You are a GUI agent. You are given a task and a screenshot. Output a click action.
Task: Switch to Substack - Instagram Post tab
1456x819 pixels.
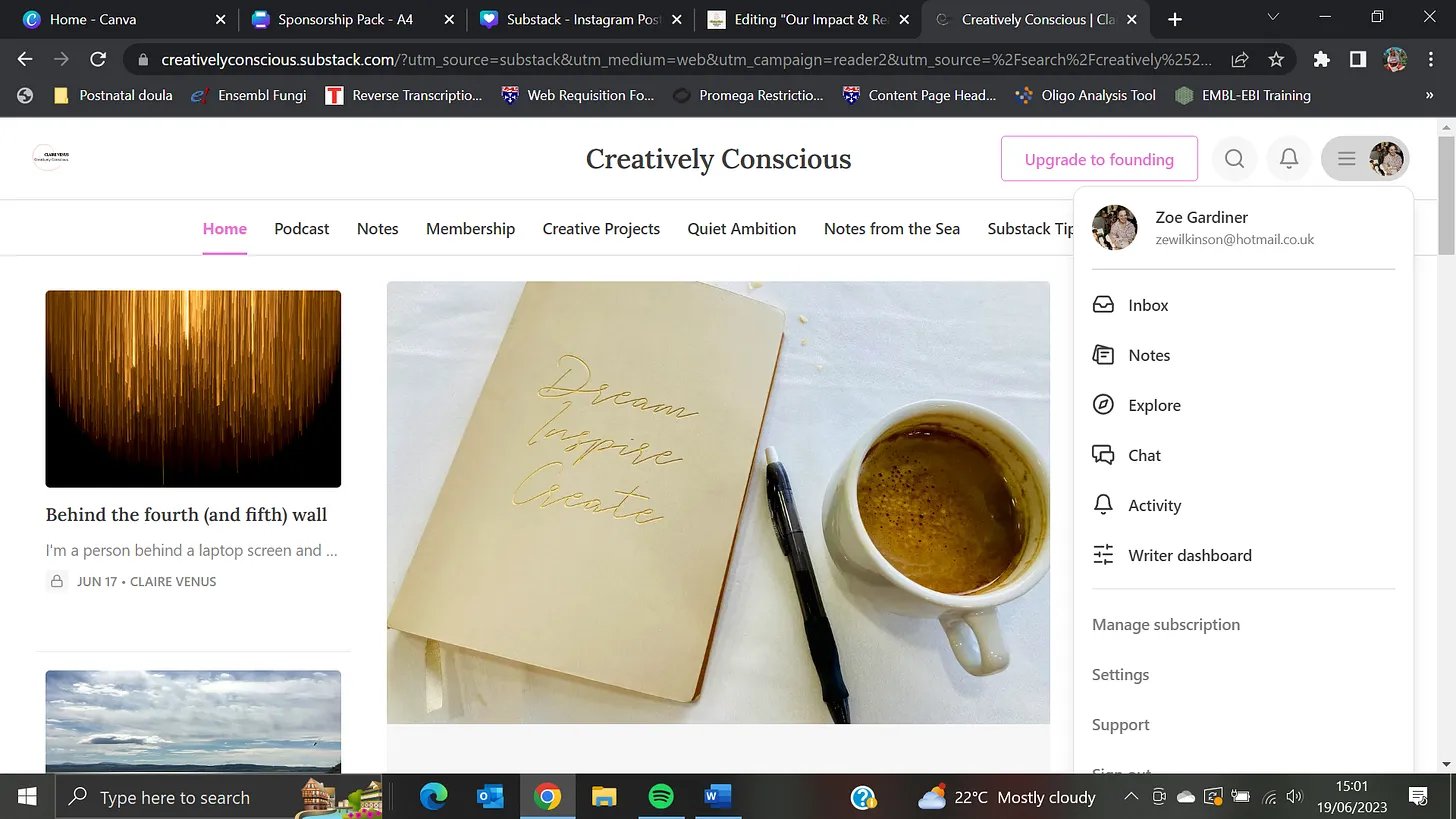(582, 19)
